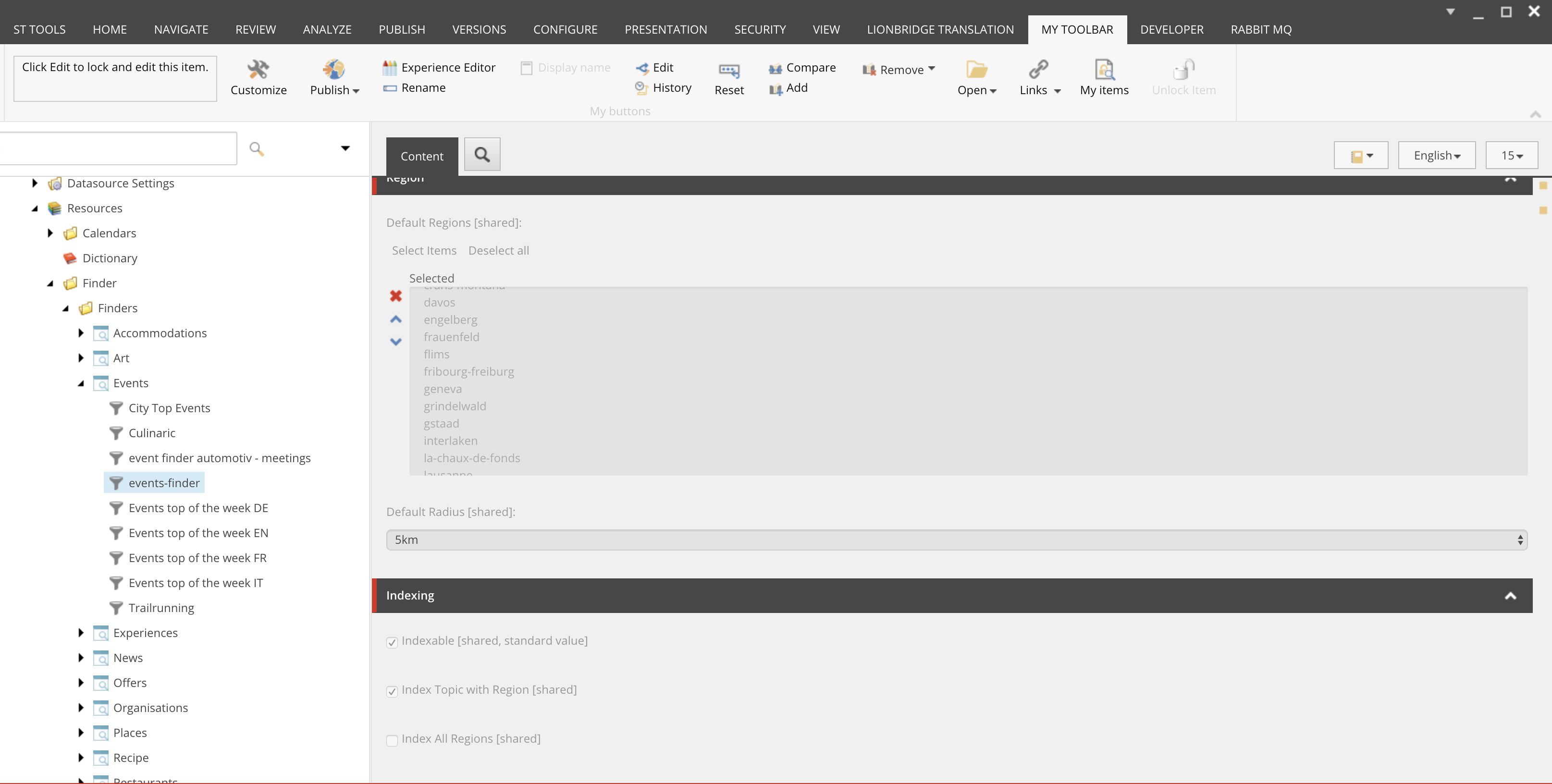Collapse the Indexing section

coord(1510,596)
